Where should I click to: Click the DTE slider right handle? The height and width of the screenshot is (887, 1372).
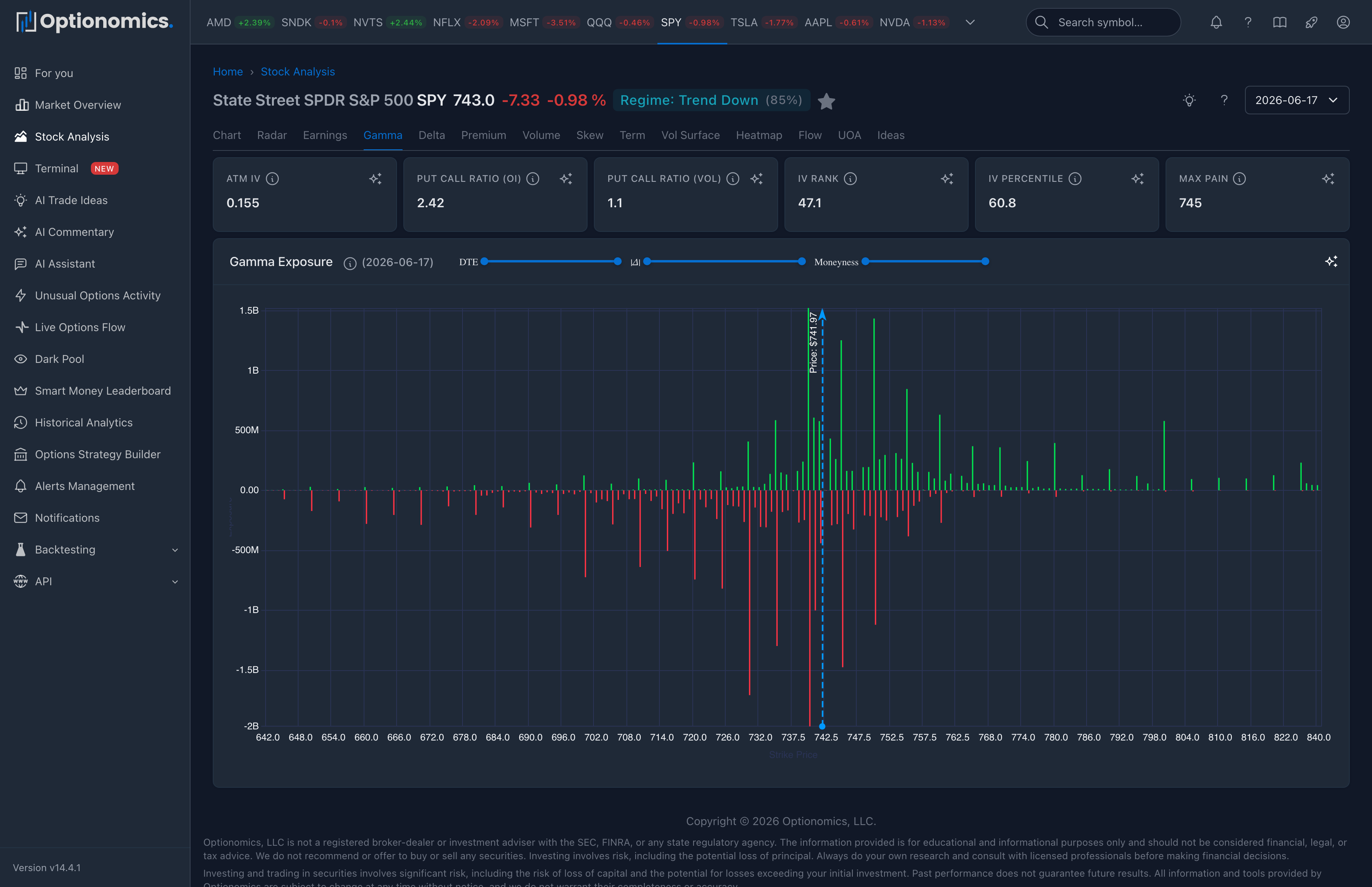pos(618,262)
